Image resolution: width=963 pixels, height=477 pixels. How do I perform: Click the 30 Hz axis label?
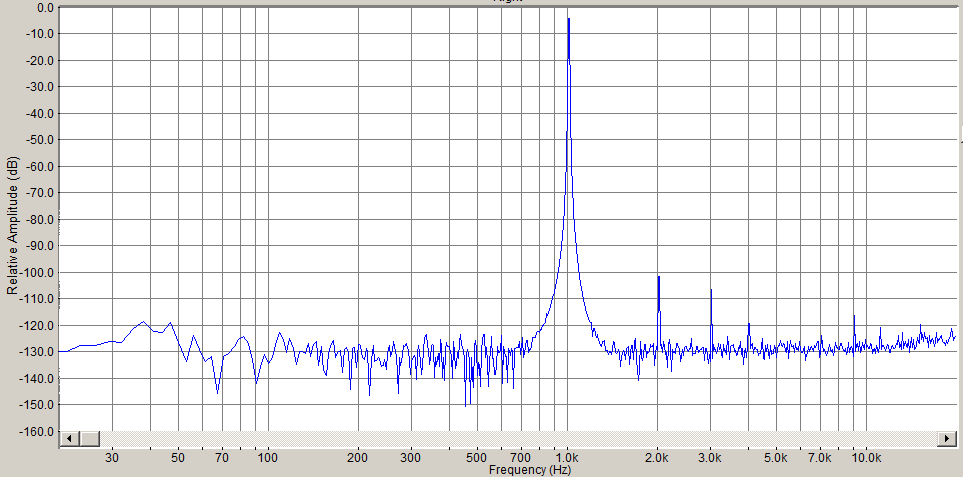point(112,457)
